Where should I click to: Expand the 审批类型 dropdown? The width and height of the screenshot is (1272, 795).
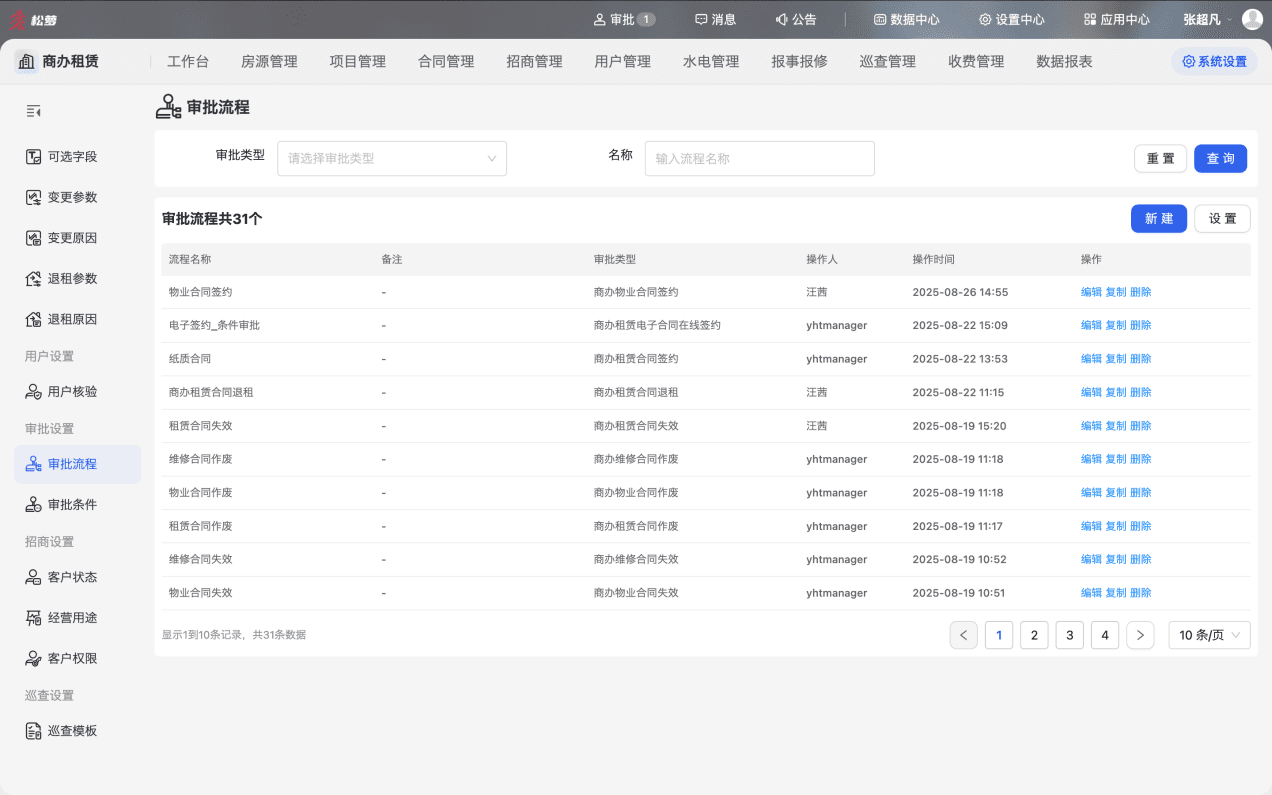coord(392,158)
